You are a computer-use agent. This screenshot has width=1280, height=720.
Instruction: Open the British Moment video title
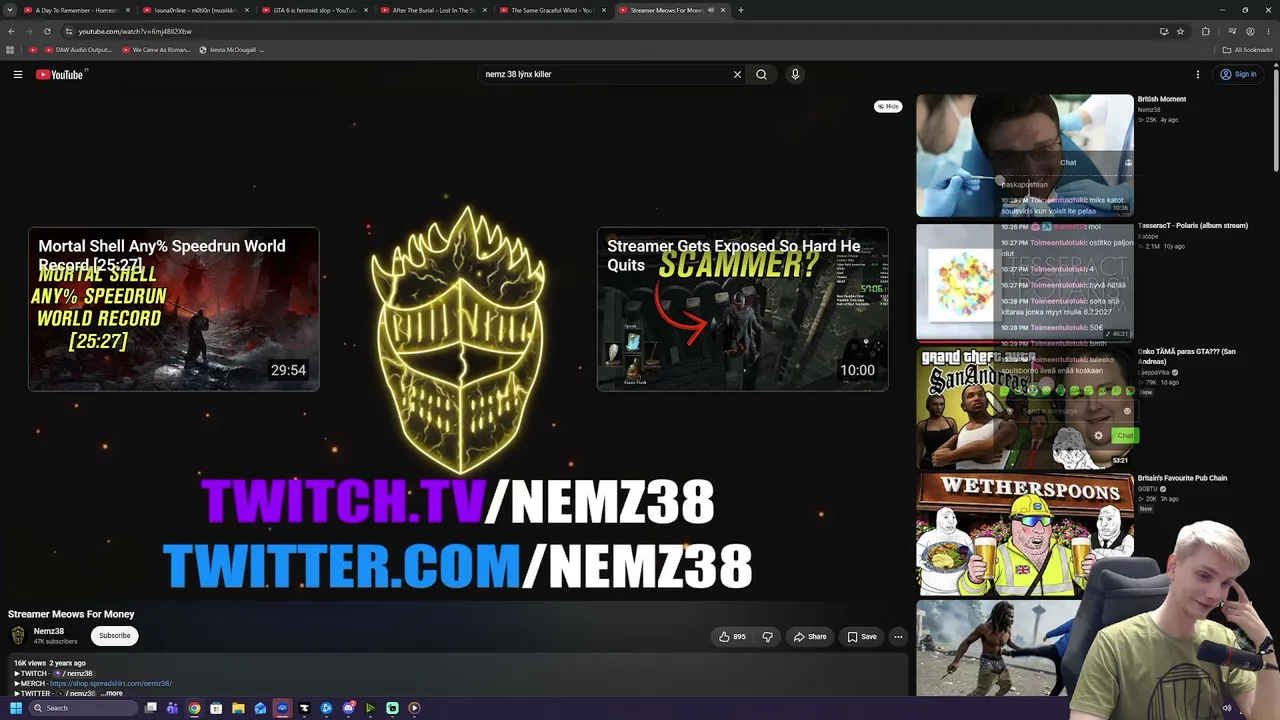1162,99
